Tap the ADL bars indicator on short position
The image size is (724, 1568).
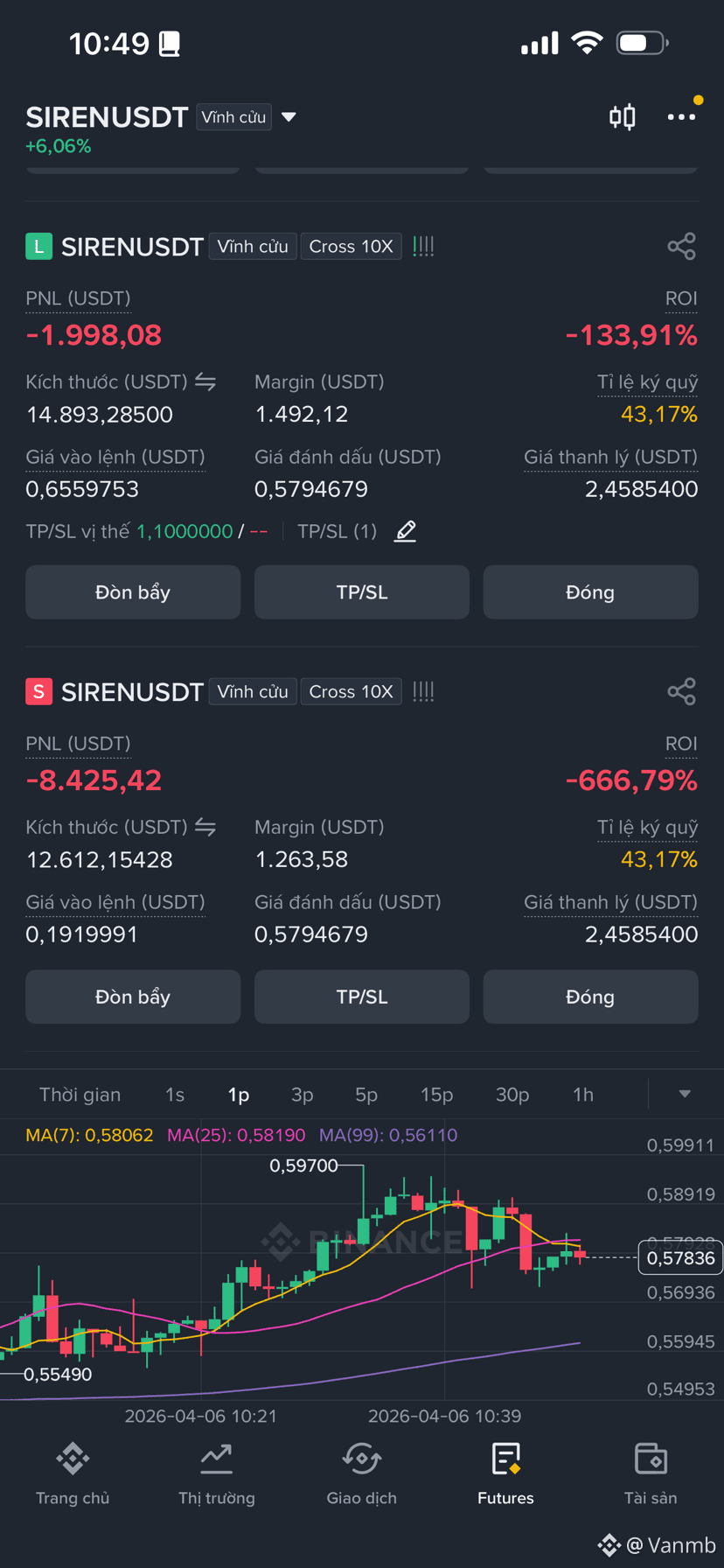[423, 692]
